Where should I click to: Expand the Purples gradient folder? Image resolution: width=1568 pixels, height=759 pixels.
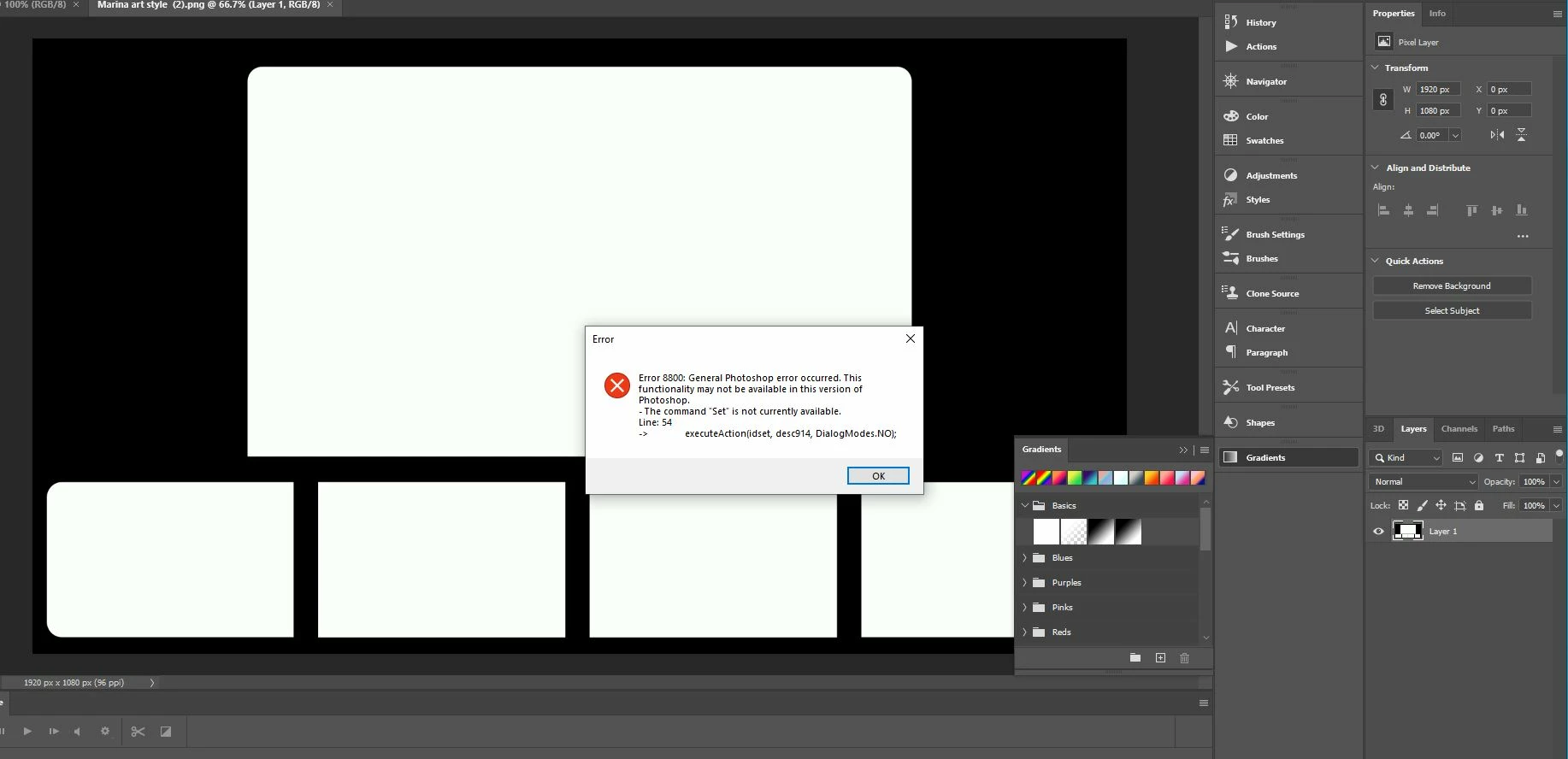1024,582
